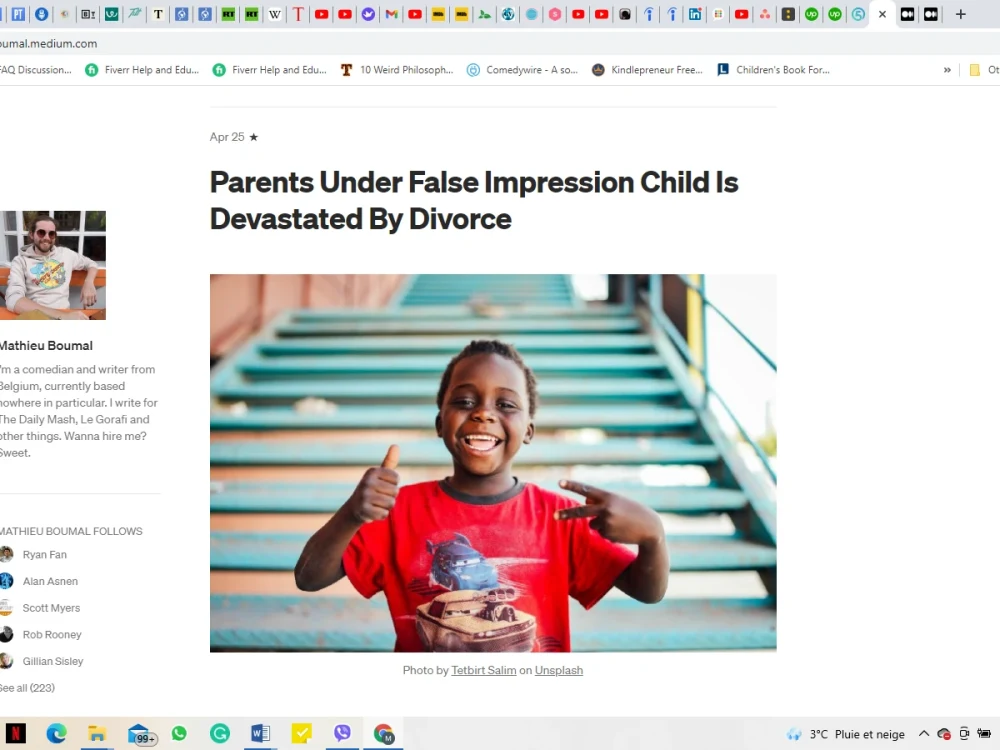Screen dimensions: 1000x750
Task: Open the Mathieu Boumal author name
Action: click(46, 346)
